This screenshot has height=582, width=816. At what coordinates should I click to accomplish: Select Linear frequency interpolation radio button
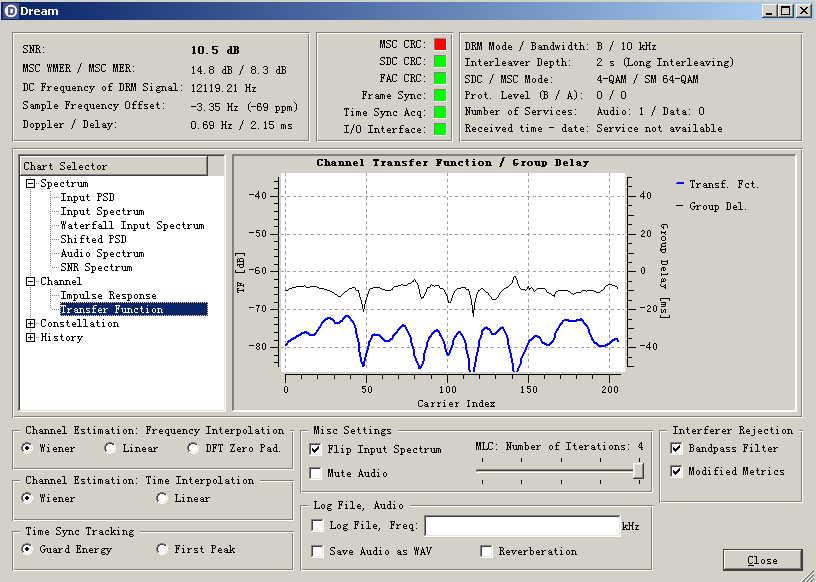point(110,449)
